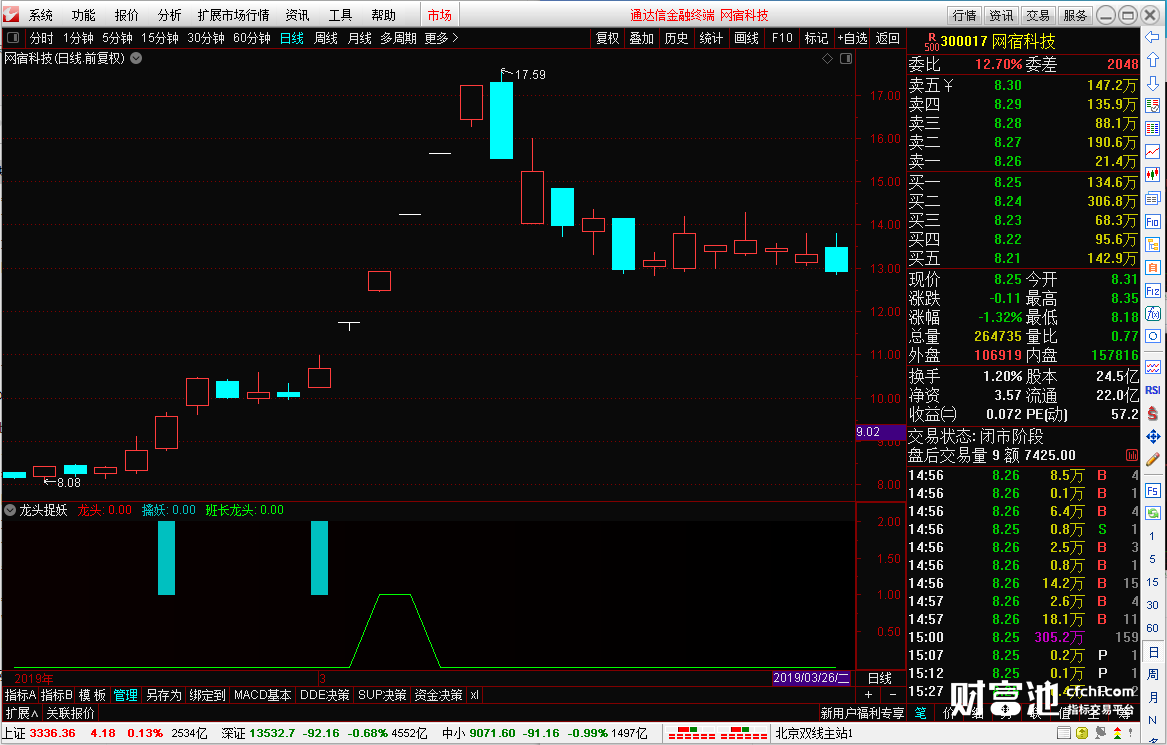Open the 扩展市场行情 menu
The image size is (1167, 745).
pyautogui.click(x=233, y=15)
